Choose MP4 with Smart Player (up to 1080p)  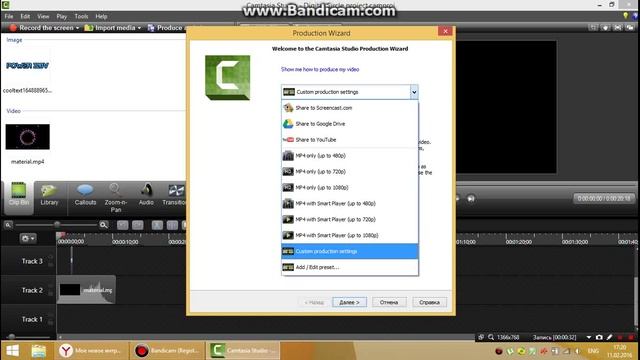coord(350,235)
